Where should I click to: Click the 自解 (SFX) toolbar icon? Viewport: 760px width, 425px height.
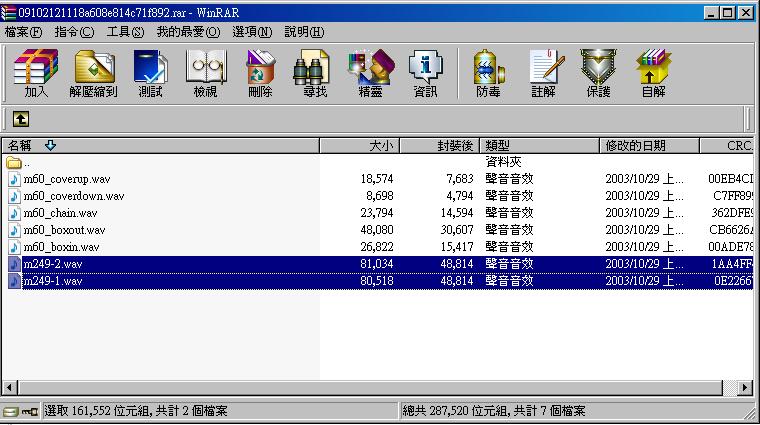(653, 73)
